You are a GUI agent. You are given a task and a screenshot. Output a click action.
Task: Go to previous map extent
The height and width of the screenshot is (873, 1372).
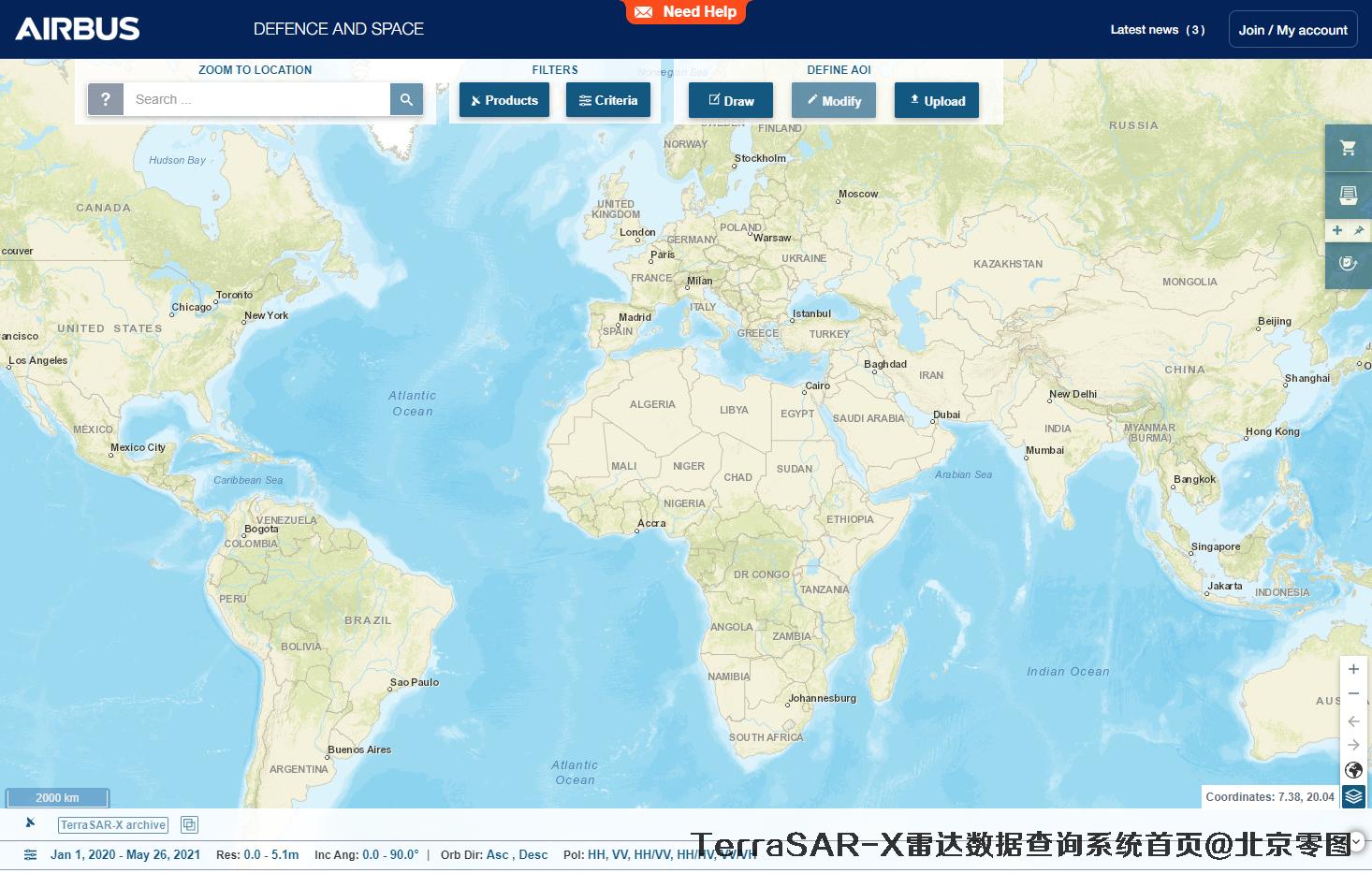[1353, 720]
